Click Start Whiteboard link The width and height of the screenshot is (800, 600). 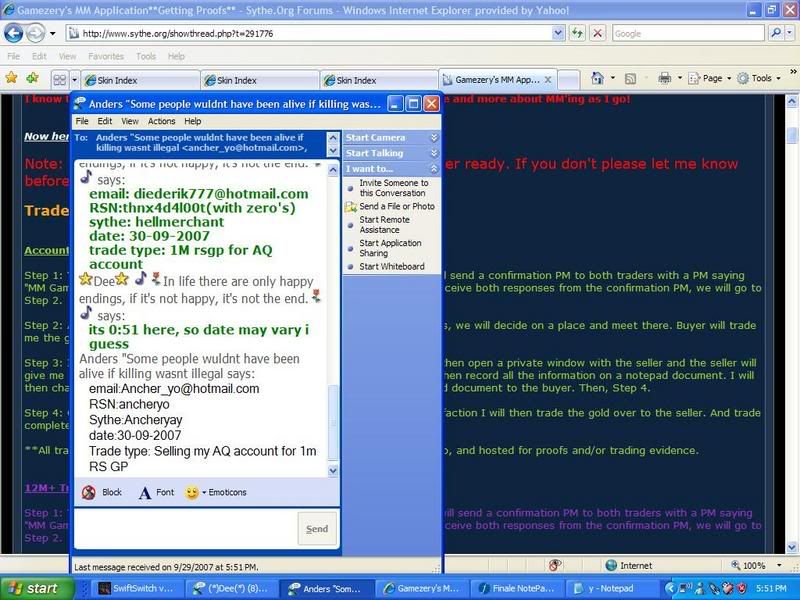click(x=391, y=266)
